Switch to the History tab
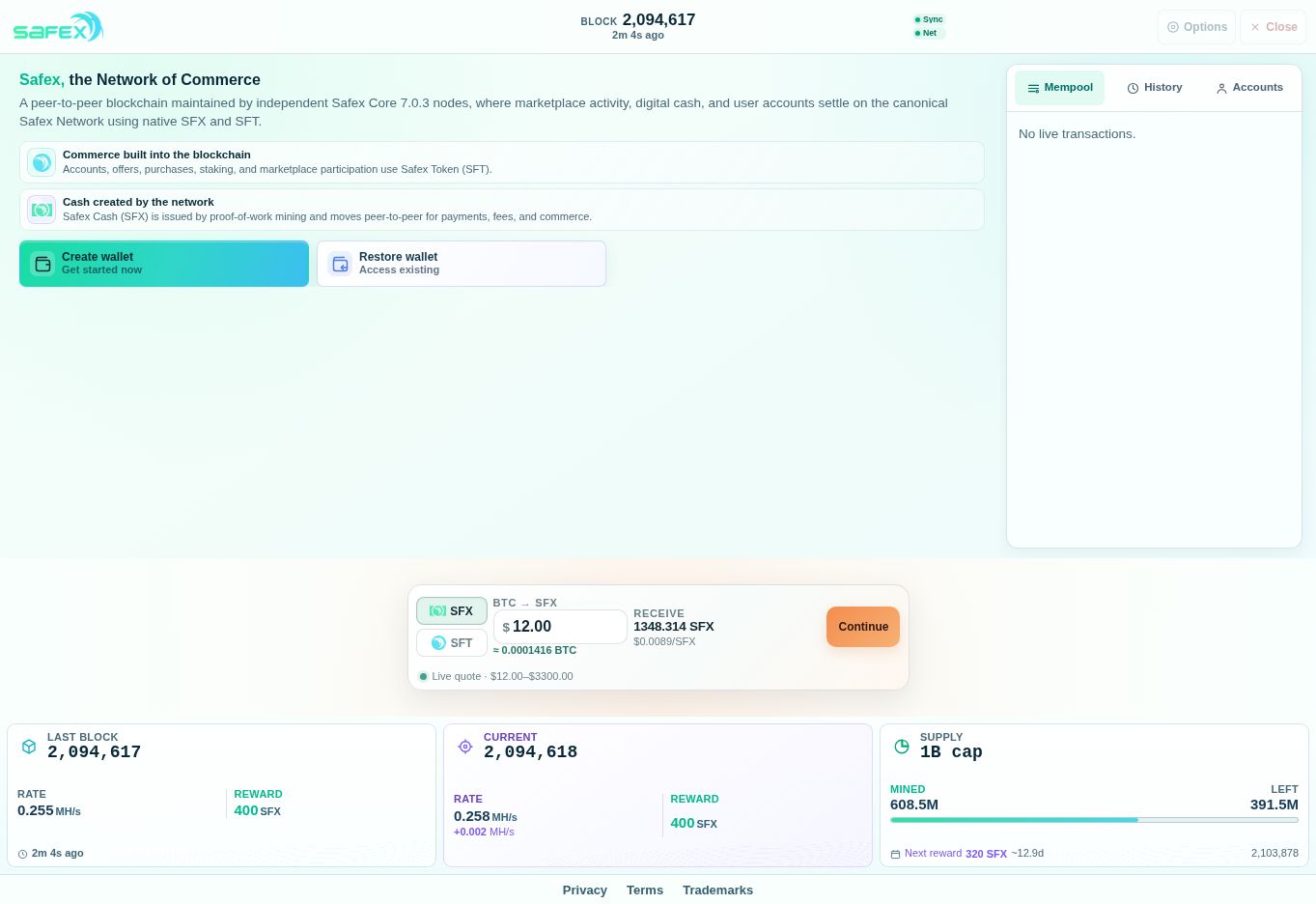 click(1154, 88)
